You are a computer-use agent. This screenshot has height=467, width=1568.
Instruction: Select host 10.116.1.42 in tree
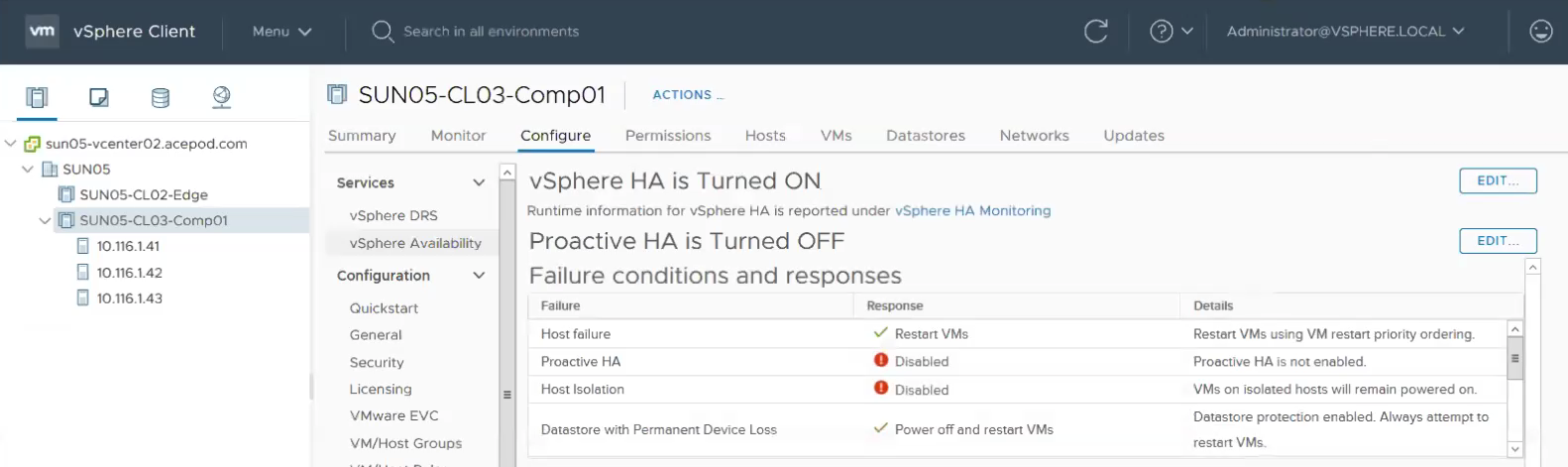[x=130, y=273]
